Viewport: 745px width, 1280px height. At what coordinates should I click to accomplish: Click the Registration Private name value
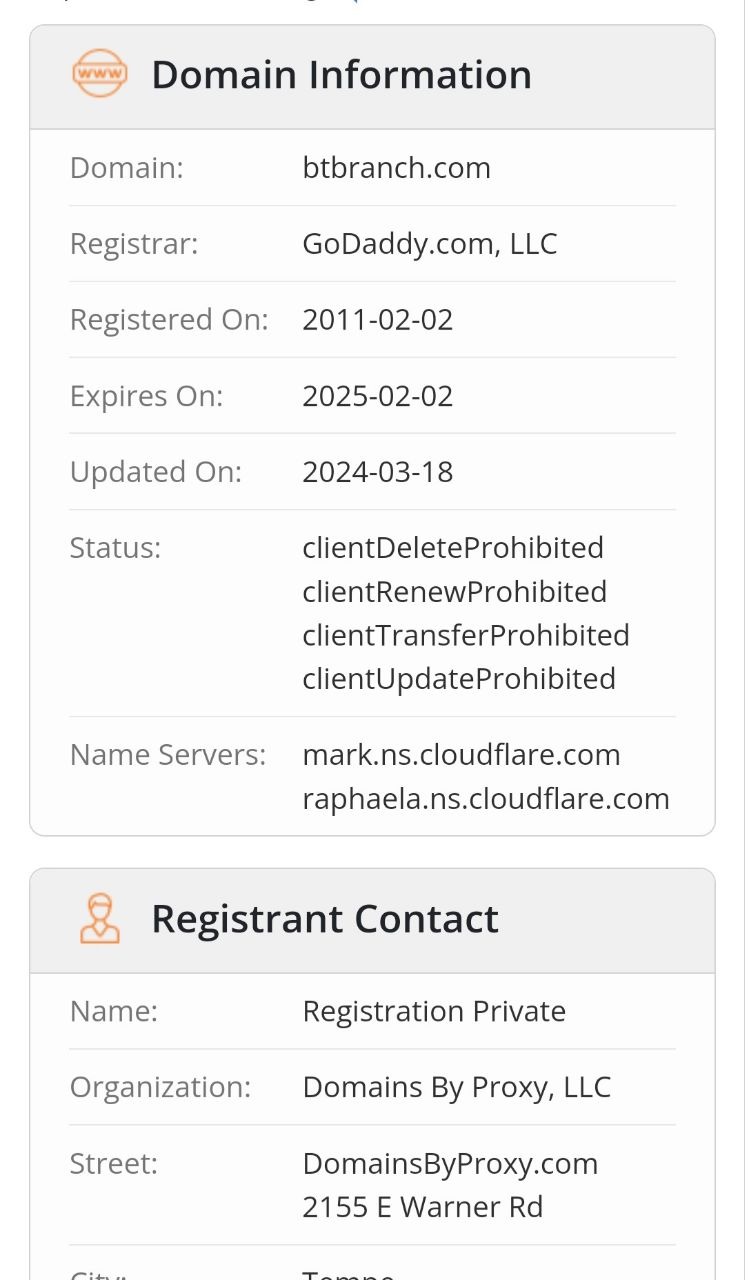click(434, 1012)
